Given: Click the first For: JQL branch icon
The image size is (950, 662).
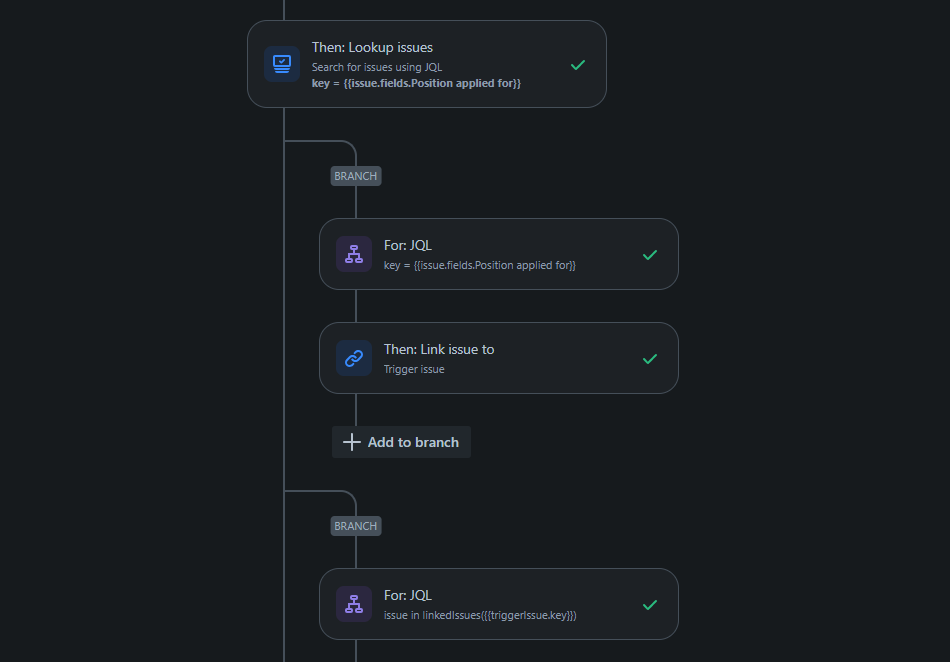Looking at the screenshot, I should 354,254.
